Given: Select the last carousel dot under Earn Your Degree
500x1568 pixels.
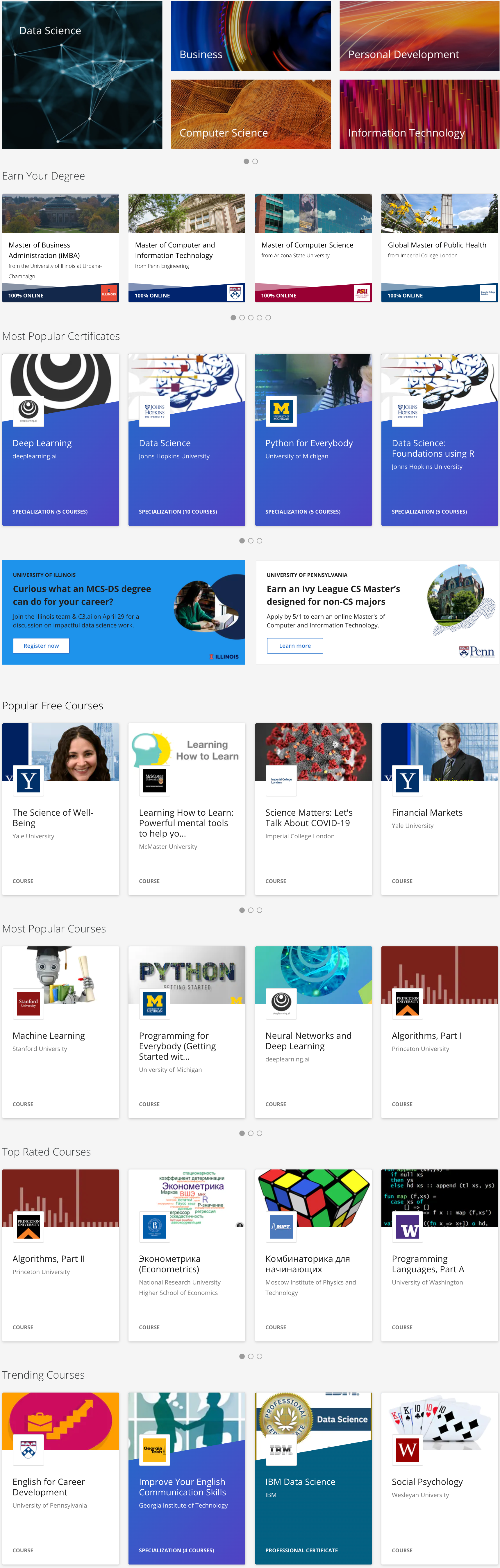Looking at the screenshot, I should coord(268,318).
